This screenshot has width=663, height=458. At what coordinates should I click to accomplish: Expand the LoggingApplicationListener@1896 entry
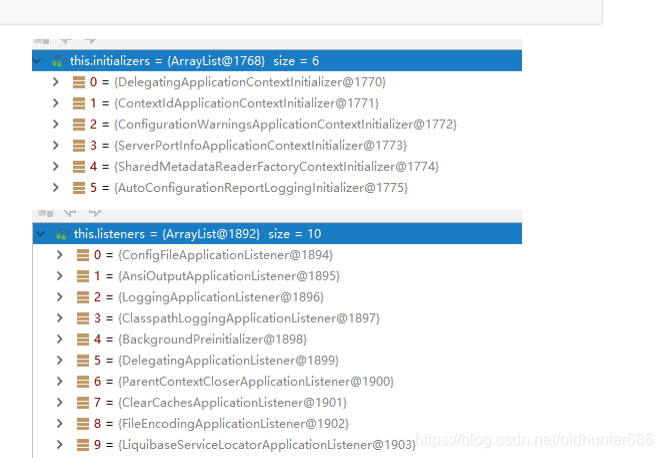(59, 297)
